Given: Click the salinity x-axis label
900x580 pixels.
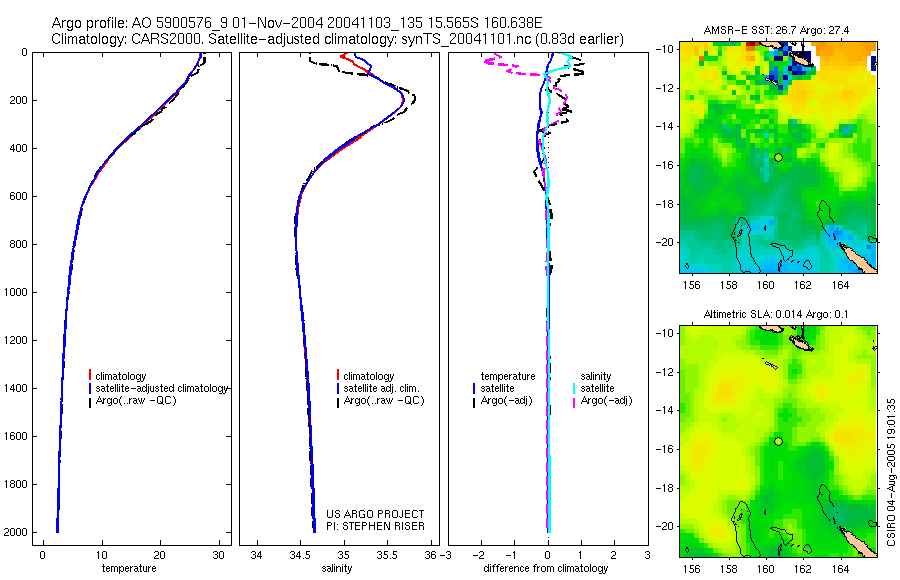Looking at the screenshot, I should point(337,569).
